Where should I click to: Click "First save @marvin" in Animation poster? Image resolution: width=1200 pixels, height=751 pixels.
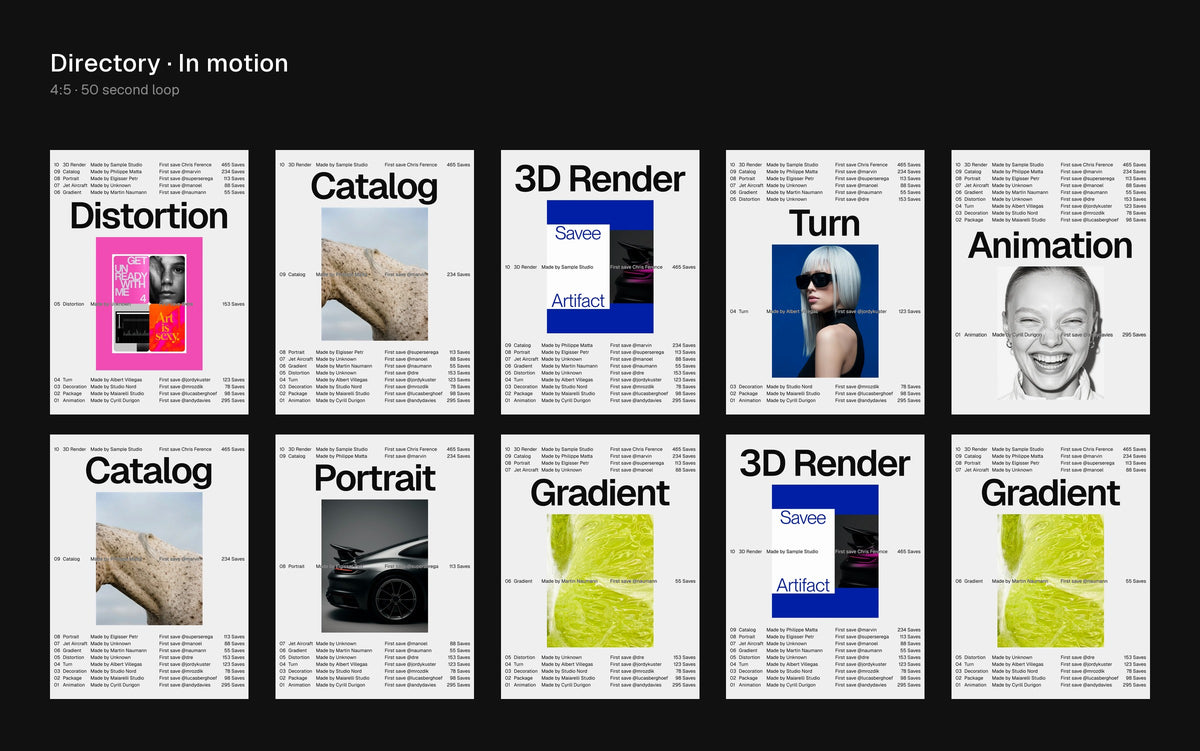(x=1081, y=172)
